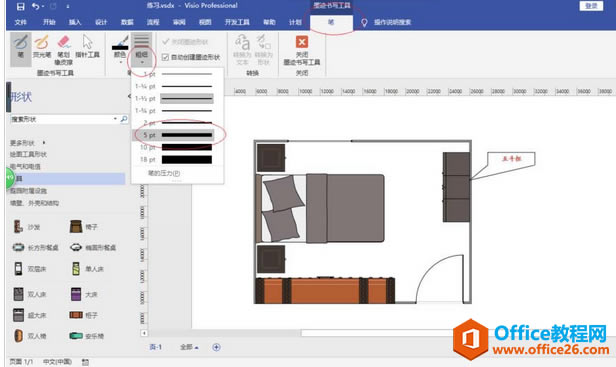Screen dimensions: 616x367
Task: Open Pen Pressure option in weight menu
Action: 164,173
